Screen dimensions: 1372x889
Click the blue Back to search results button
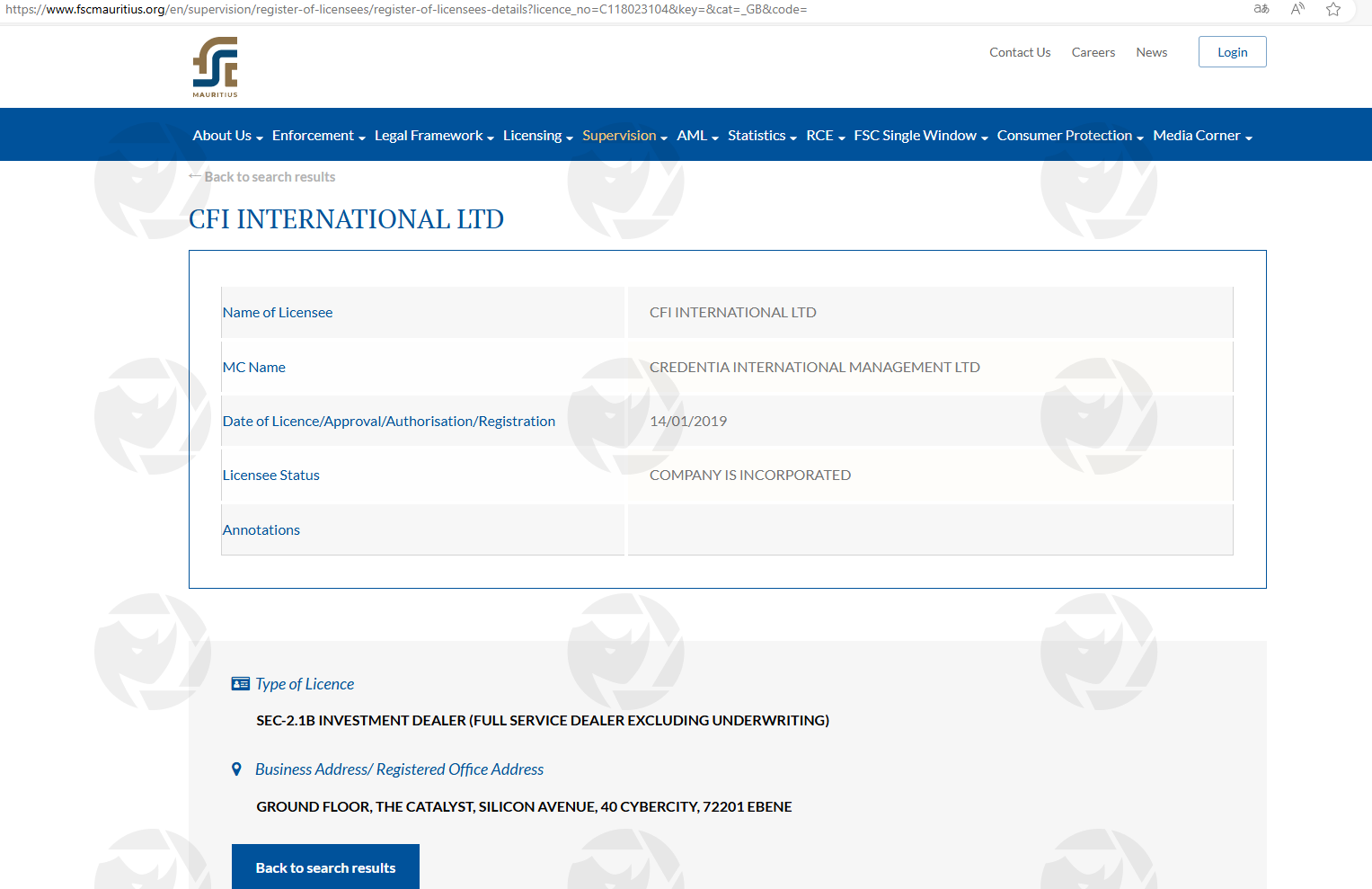point(325,867)
